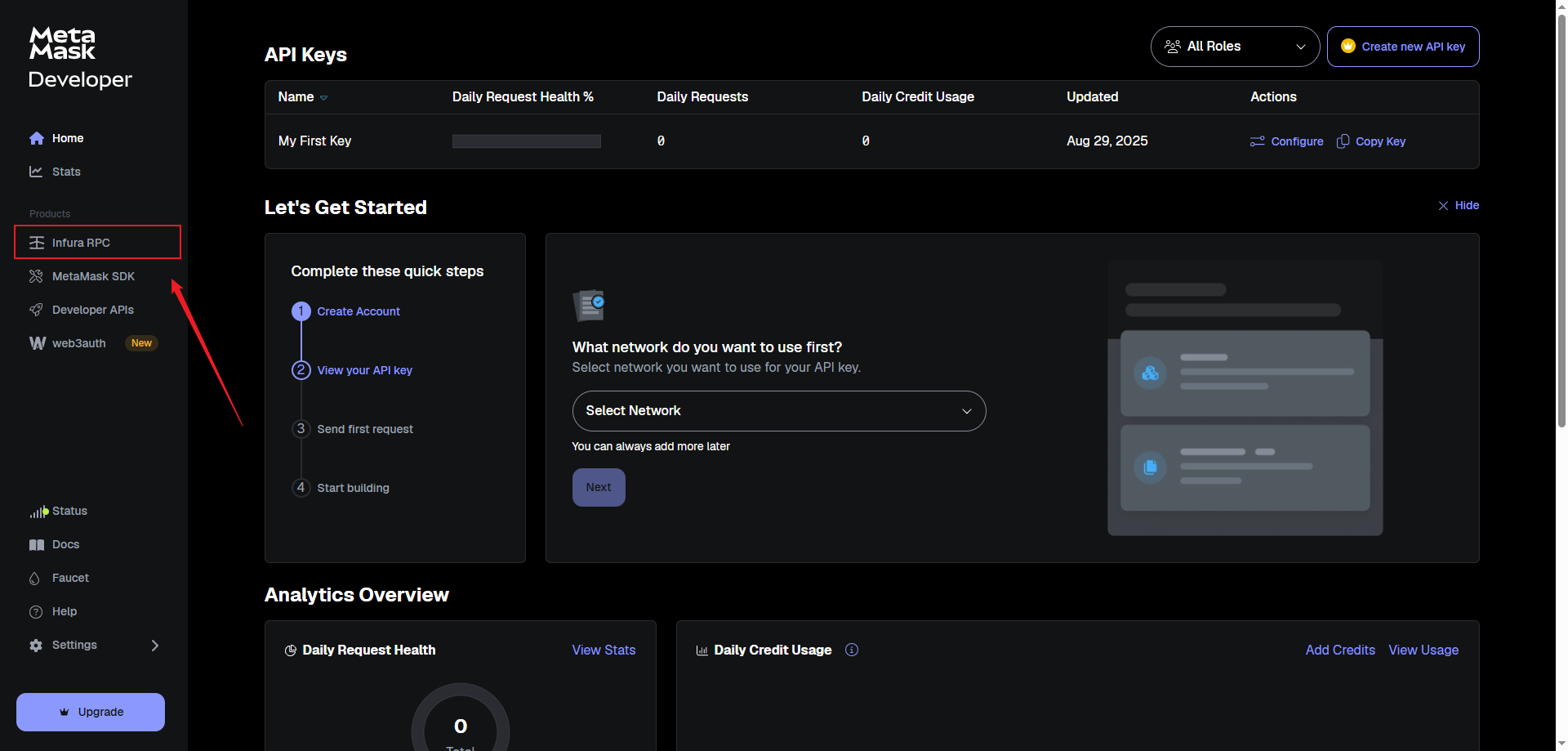This screenshot has width=1568, height=751.
Task: Click the Status signal bars icon
Action: click(38, 512)
